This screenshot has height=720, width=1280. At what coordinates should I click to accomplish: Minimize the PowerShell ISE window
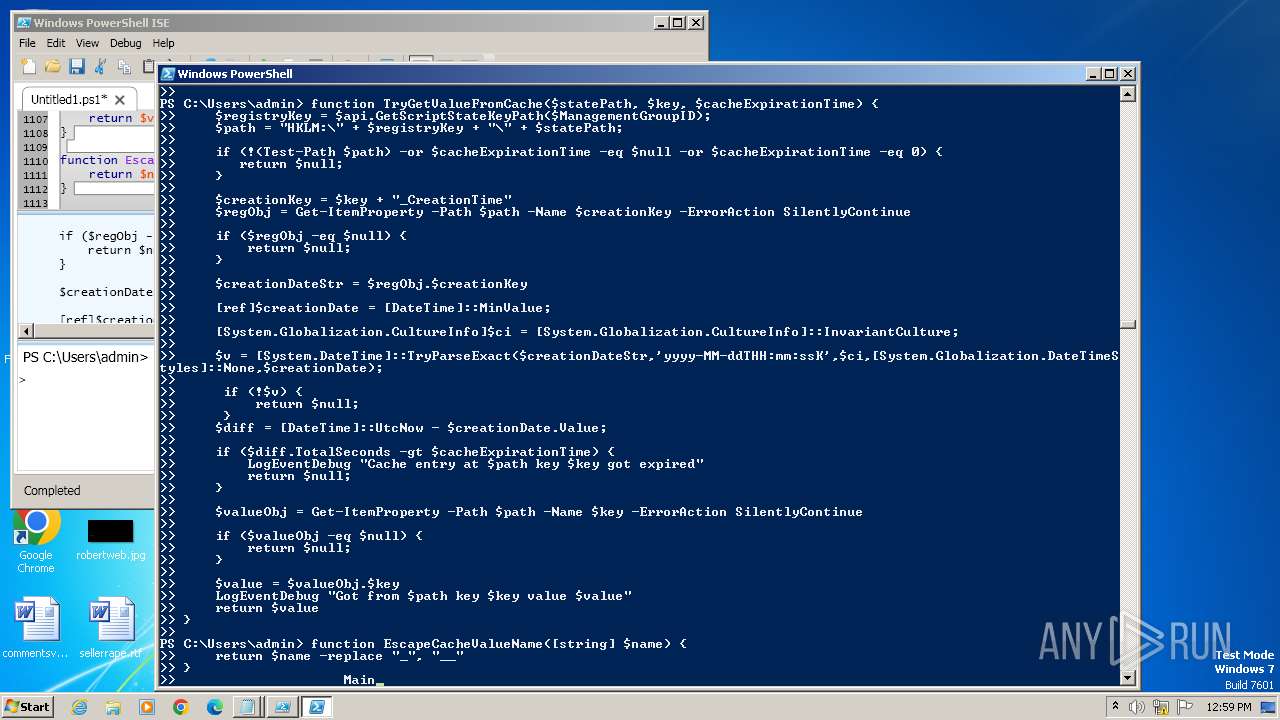662,23
